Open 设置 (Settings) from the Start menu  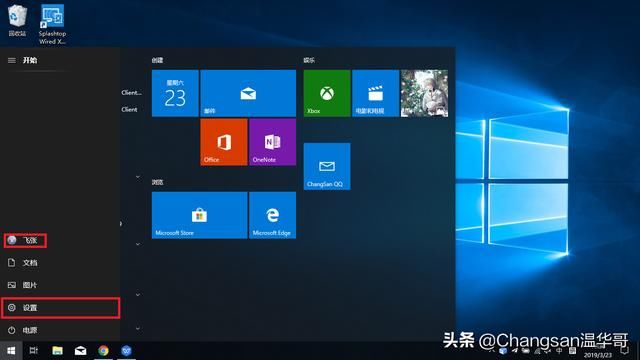60,308
